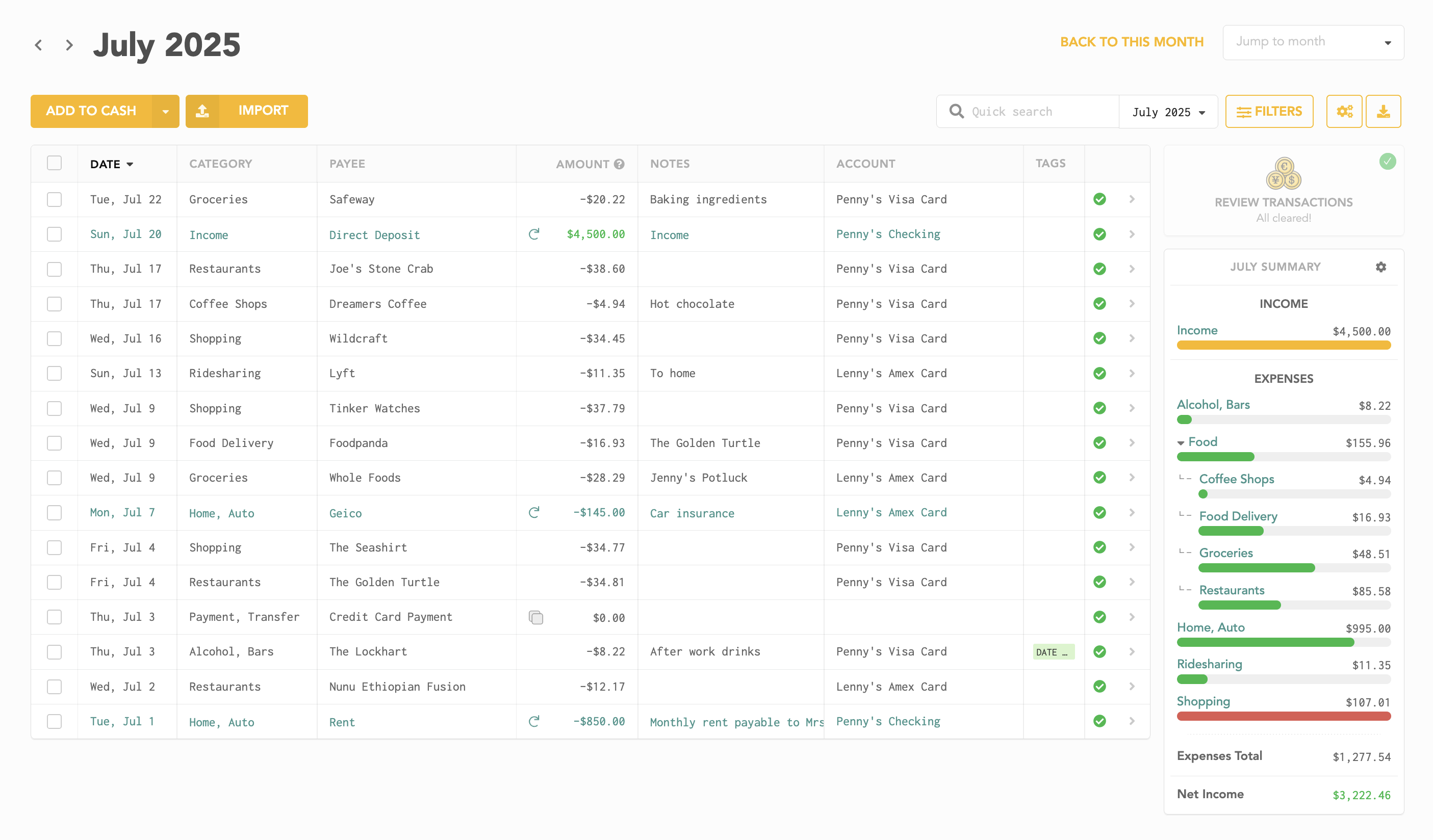Open the July Summary settings gear
This screenshot has width=1433, height=840.
(1380, 267)
